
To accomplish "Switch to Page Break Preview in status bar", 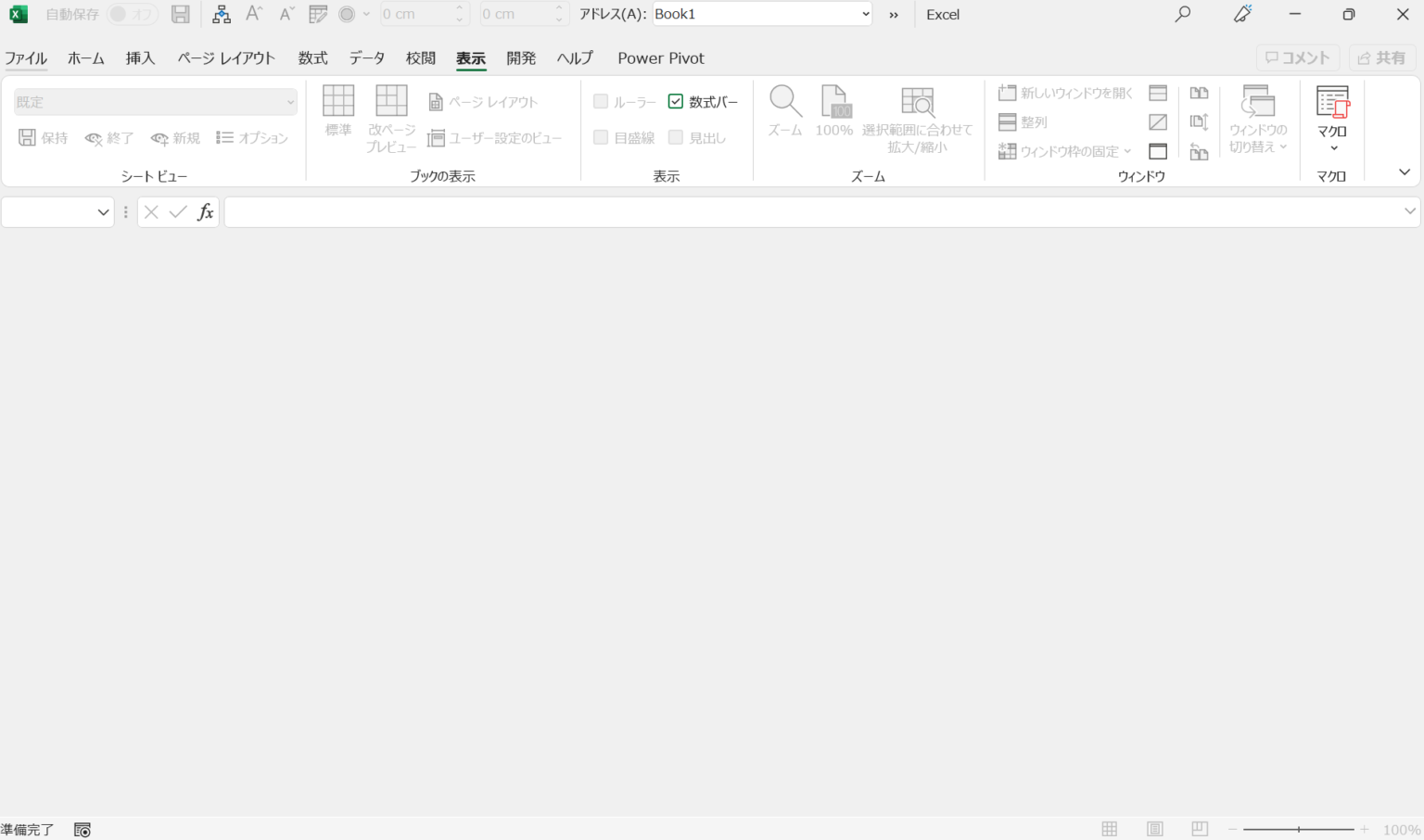I will tap(1200, 829).
